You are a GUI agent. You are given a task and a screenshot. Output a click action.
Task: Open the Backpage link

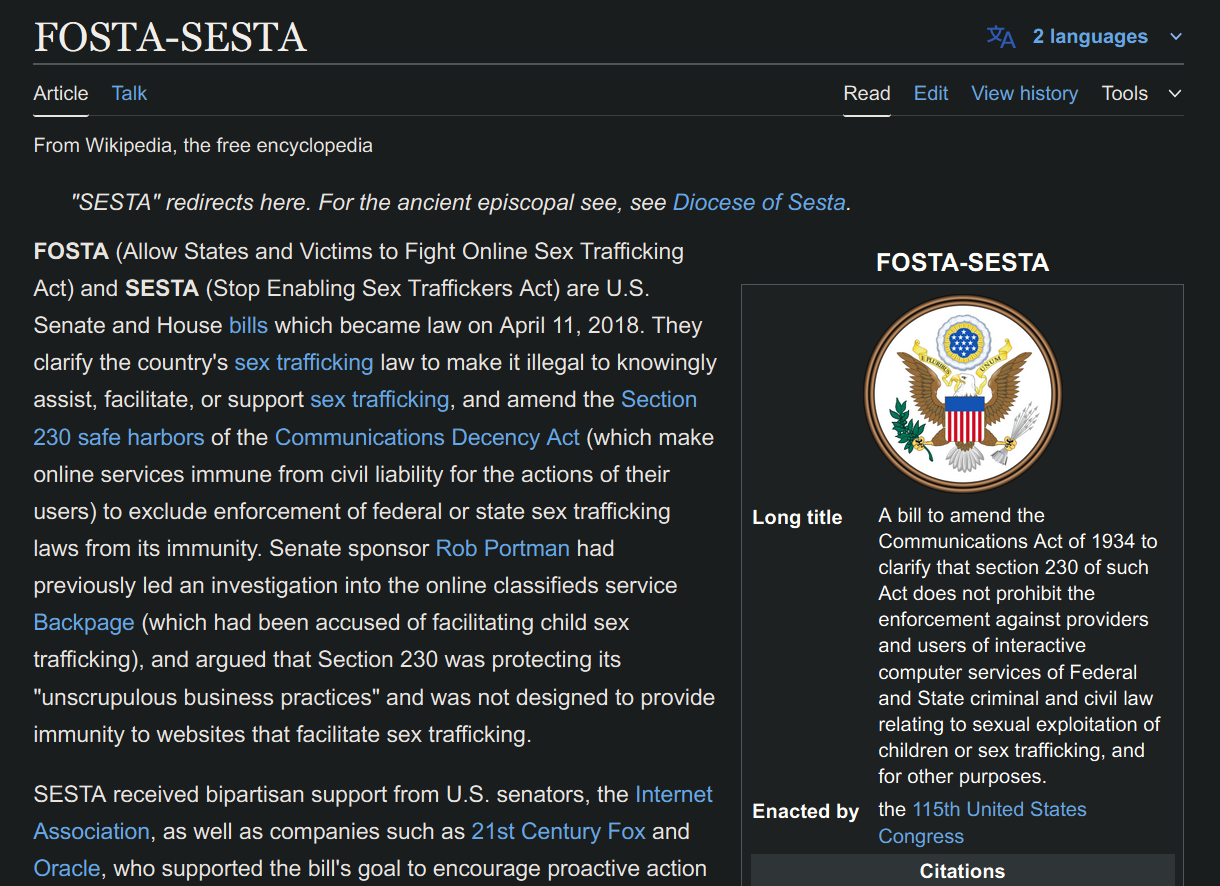point(84,622)
